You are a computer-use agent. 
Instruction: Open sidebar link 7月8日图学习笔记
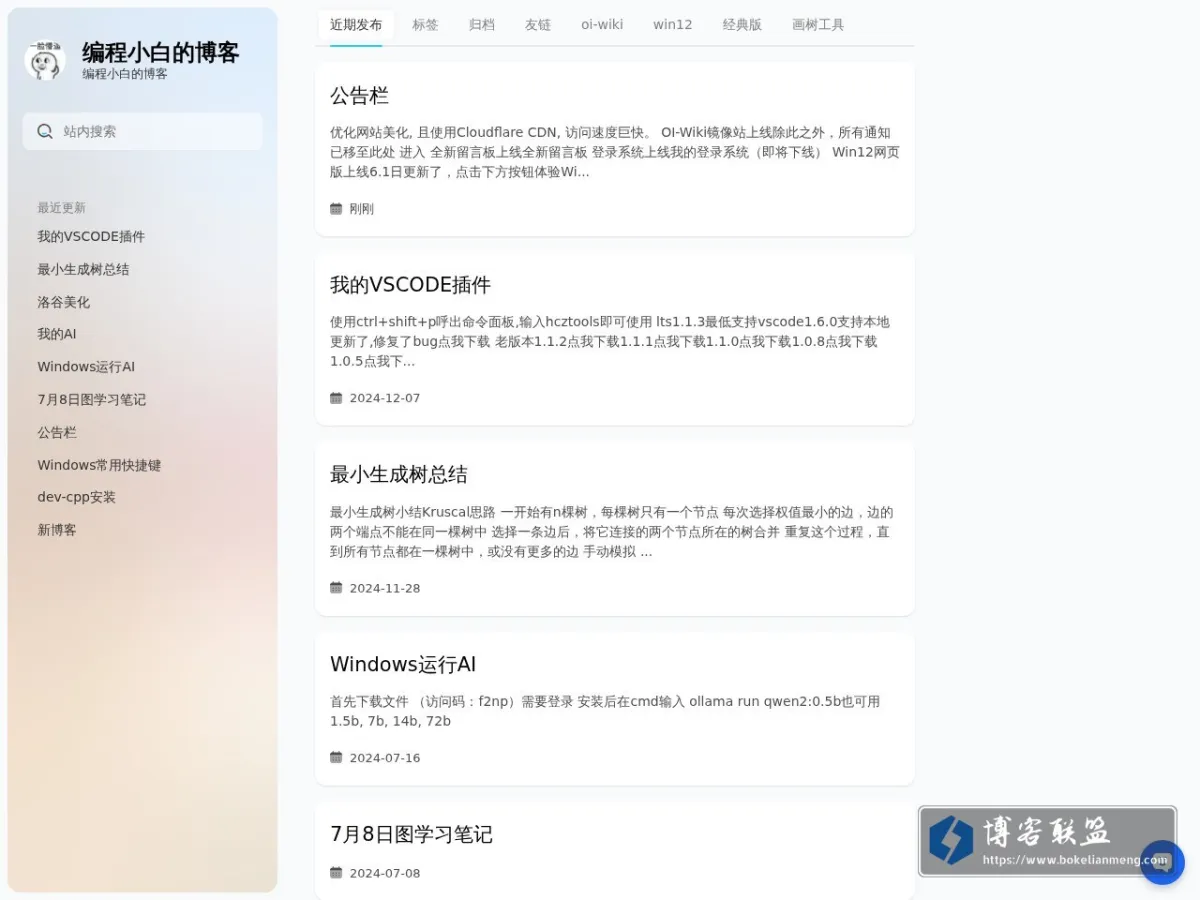pyautogui.click(x=91, y=400)
